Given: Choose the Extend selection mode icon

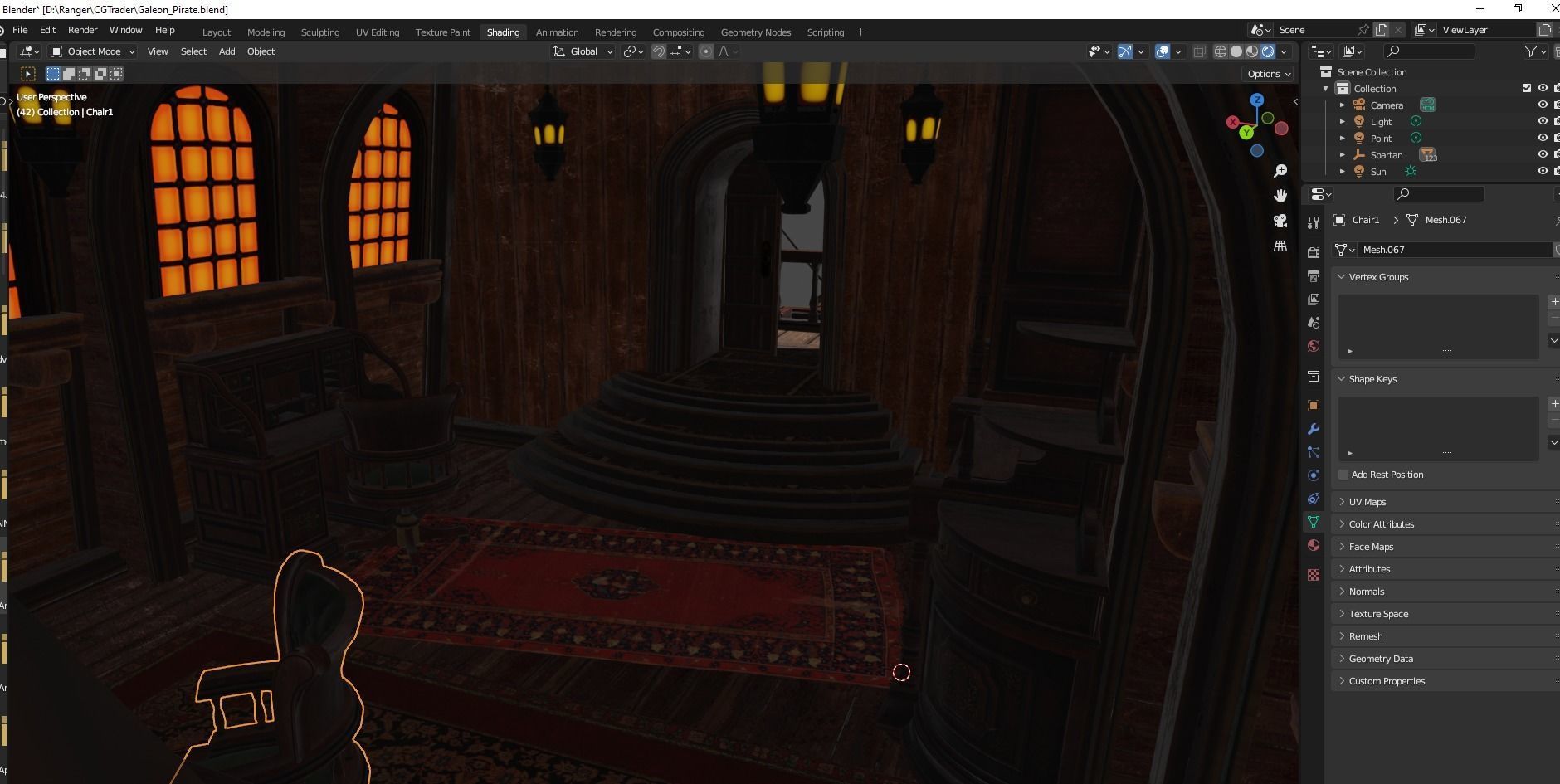Looking at the screenshot, I should click(69, 74).
